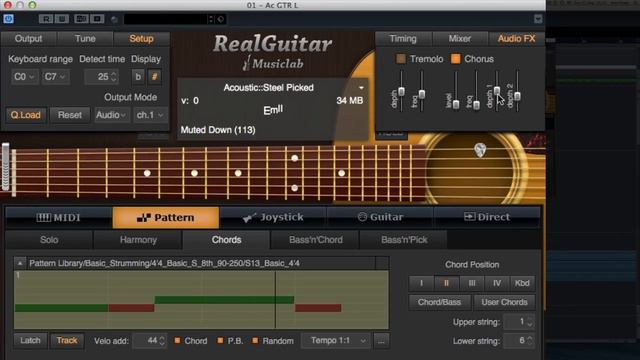
Task: Select chord position III
Action: point(472,283)
